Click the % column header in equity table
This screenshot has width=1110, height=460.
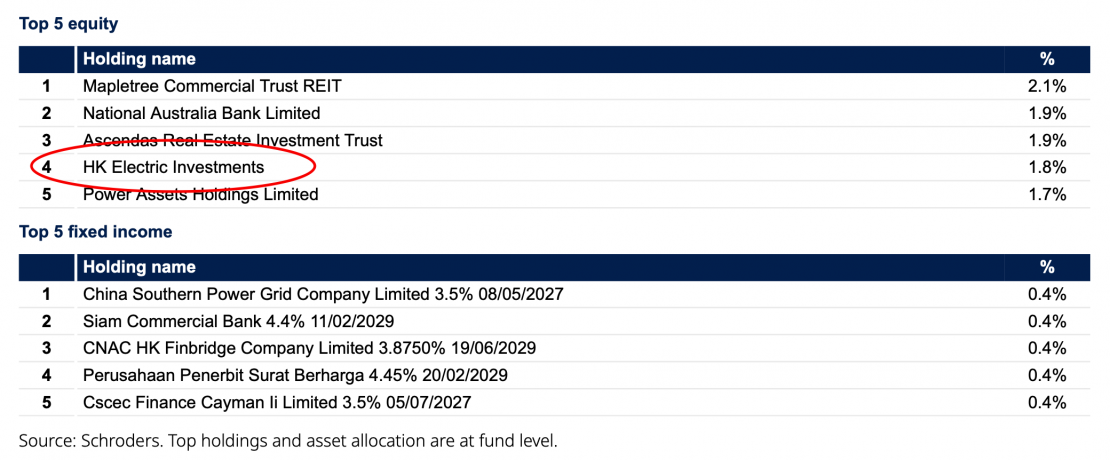point(1047,59)
